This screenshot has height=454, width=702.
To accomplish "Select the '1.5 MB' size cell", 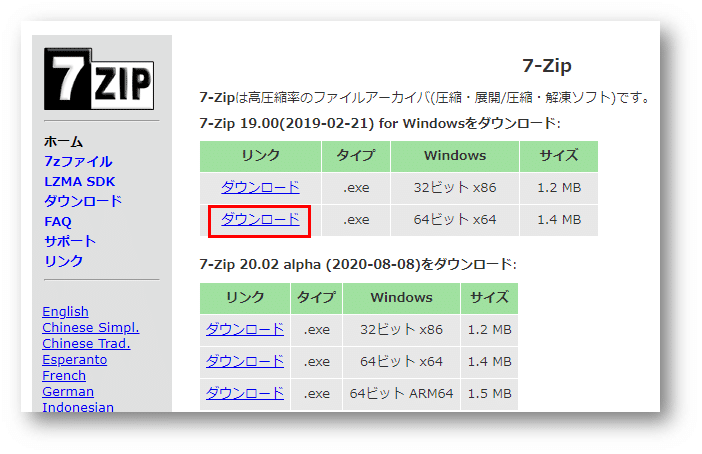I will tap(489, 394).
